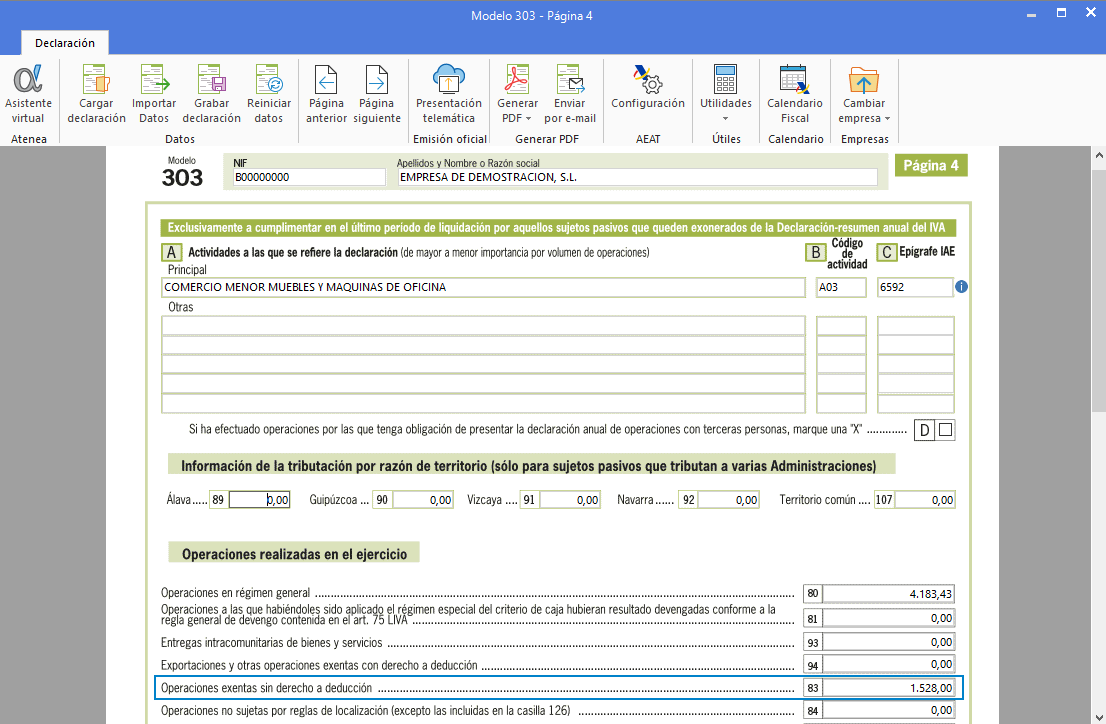This screenshot has width=1106, height=724.
Task: Open AEAT Configuración
Action: [x=648, y=88]
